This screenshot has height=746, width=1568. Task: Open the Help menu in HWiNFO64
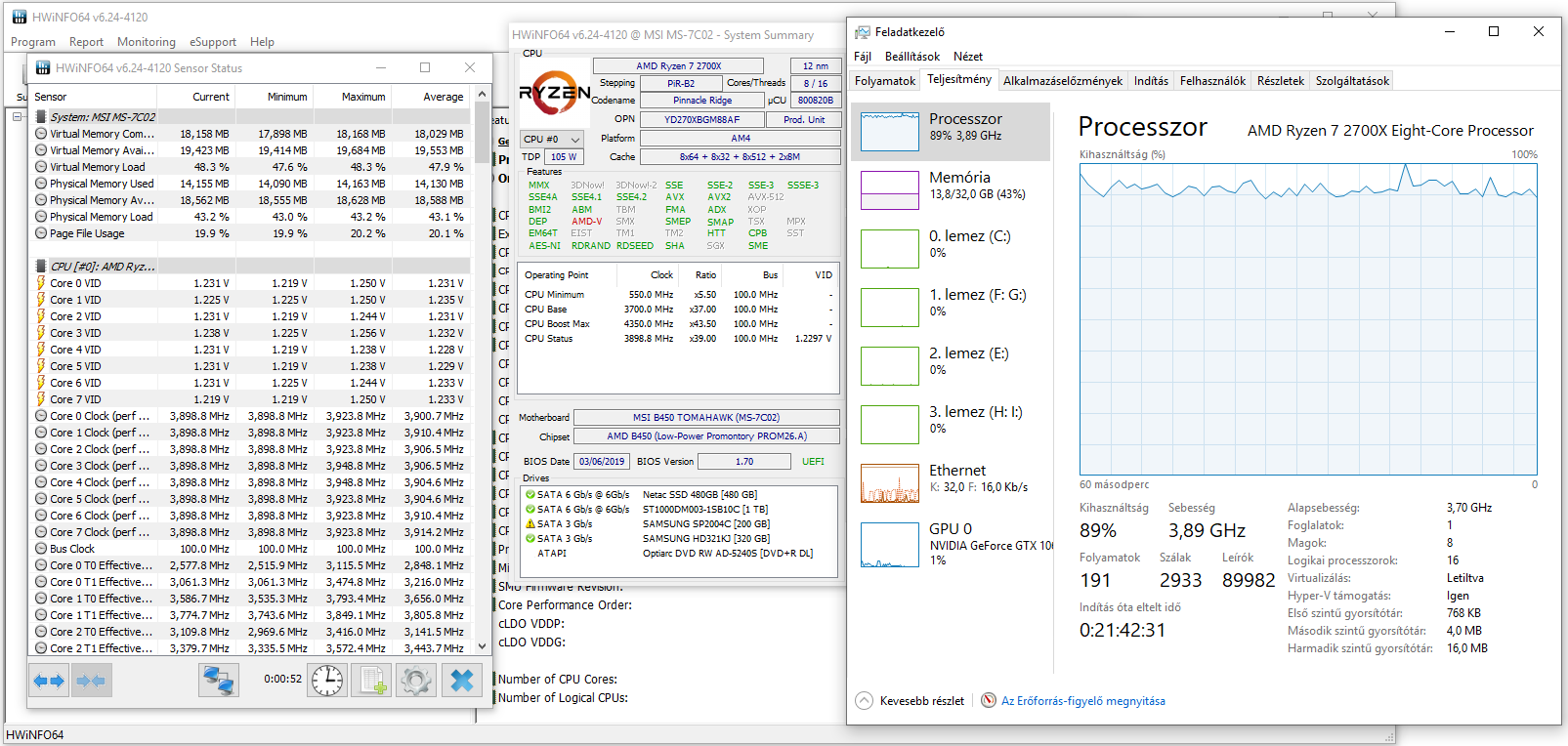click(x=262, y=42)
